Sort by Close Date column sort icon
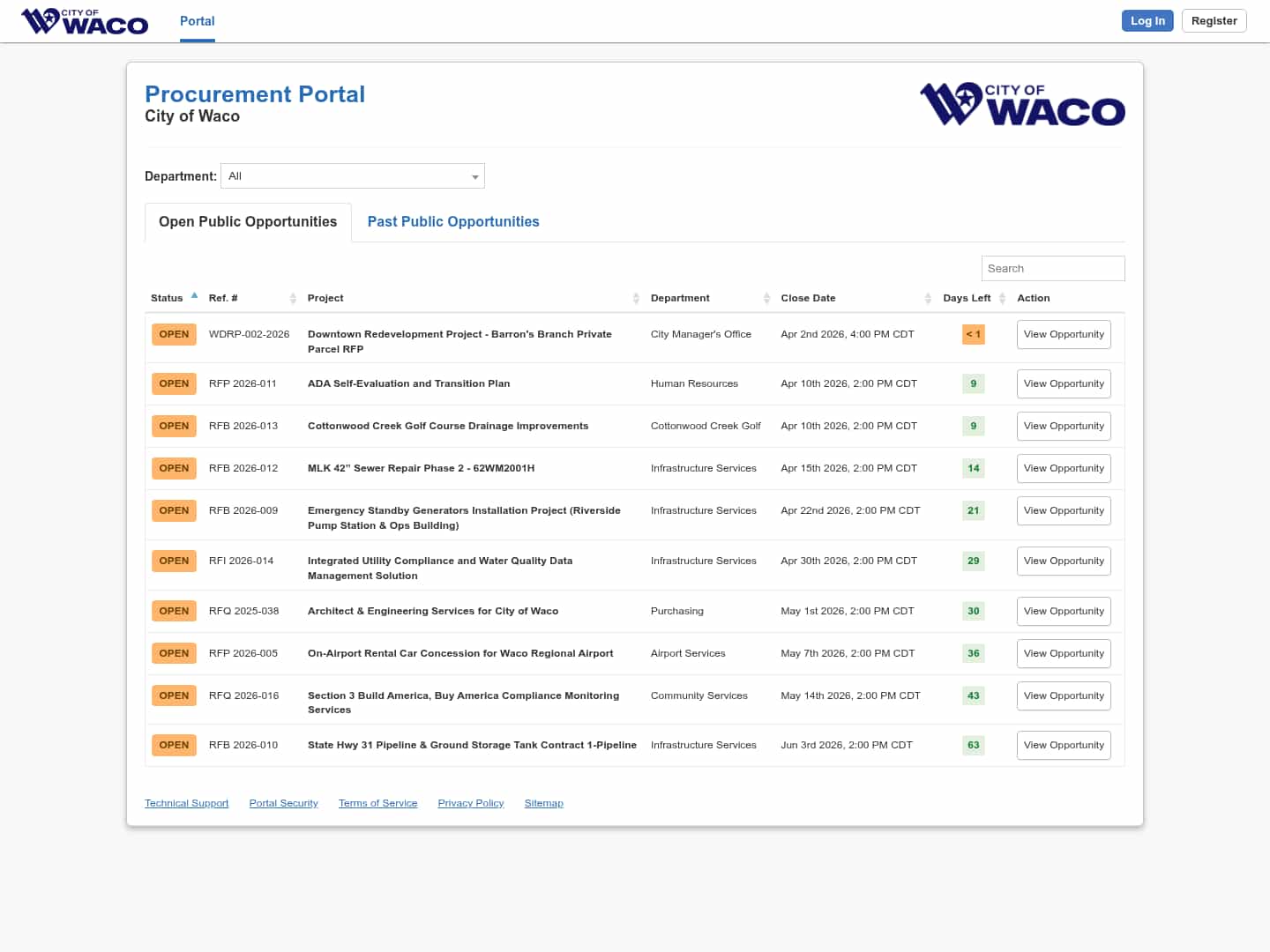The image size is (1270, 952). point(928,299)
